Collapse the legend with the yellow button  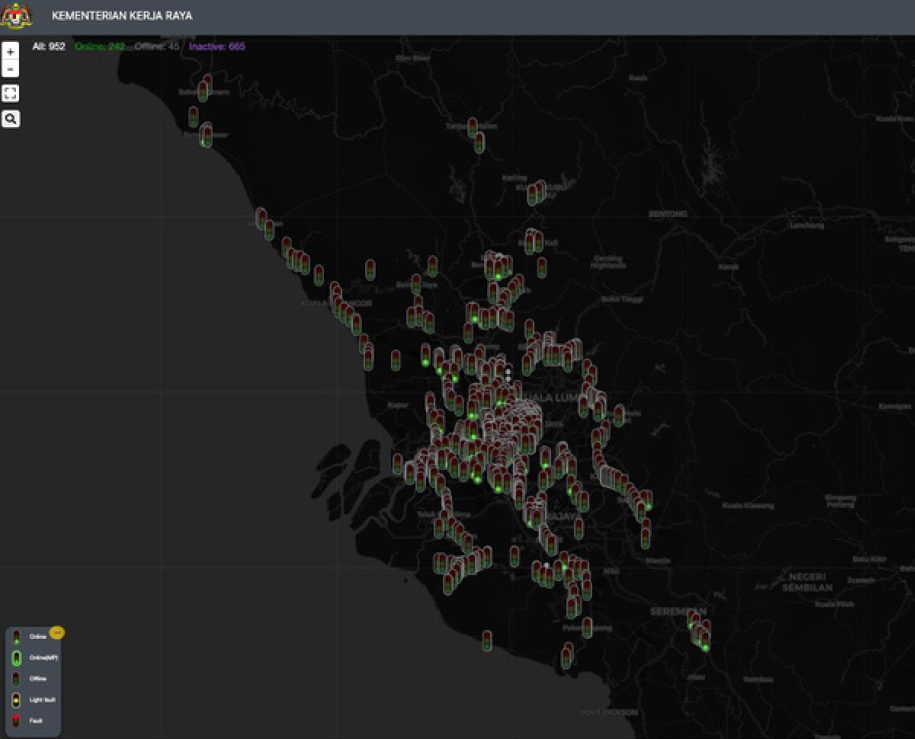pyautogui.click(x=57, y=632)
